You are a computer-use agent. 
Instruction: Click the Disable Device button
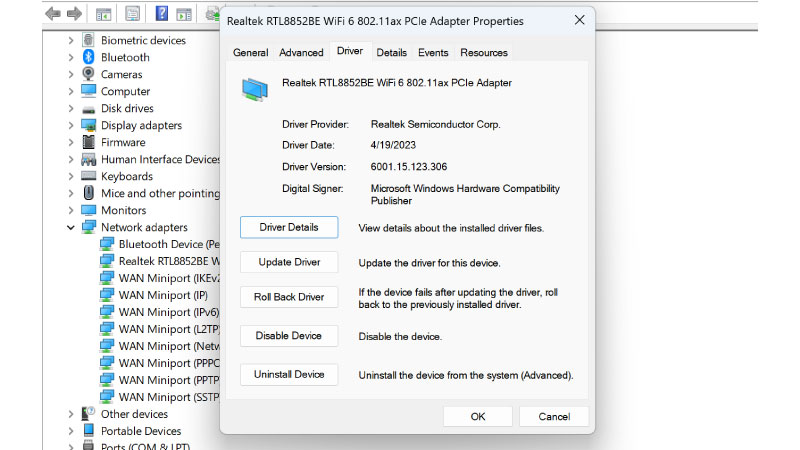[289, 337]
